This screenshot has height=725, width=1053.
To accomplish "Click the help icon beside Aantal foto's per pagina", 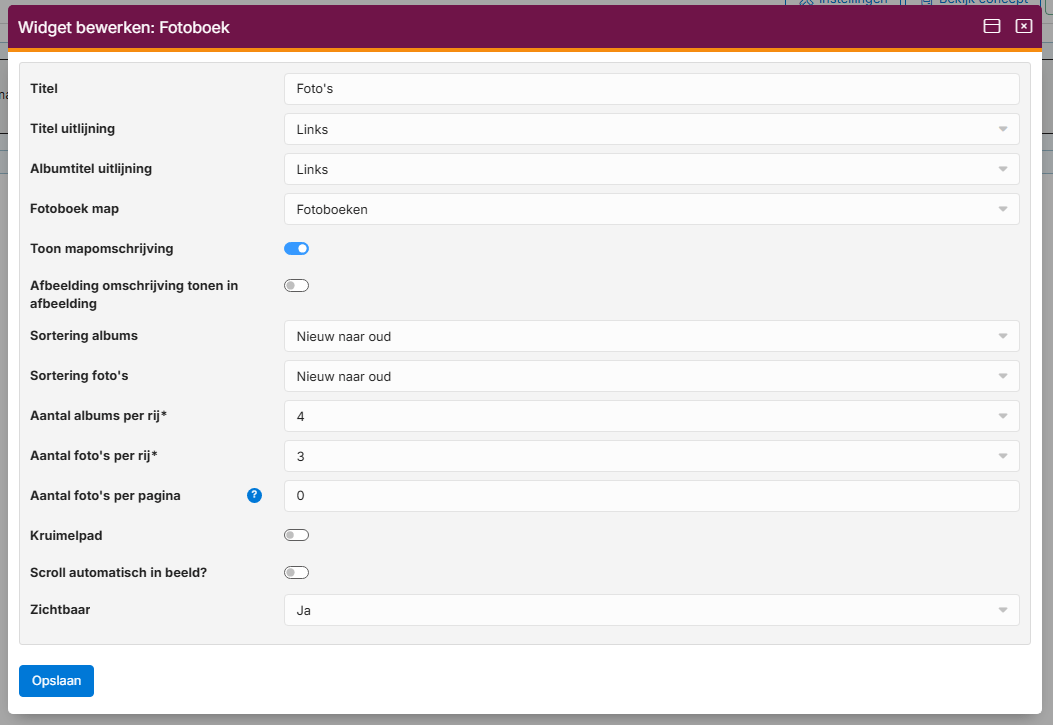I will tap(254, 495).
